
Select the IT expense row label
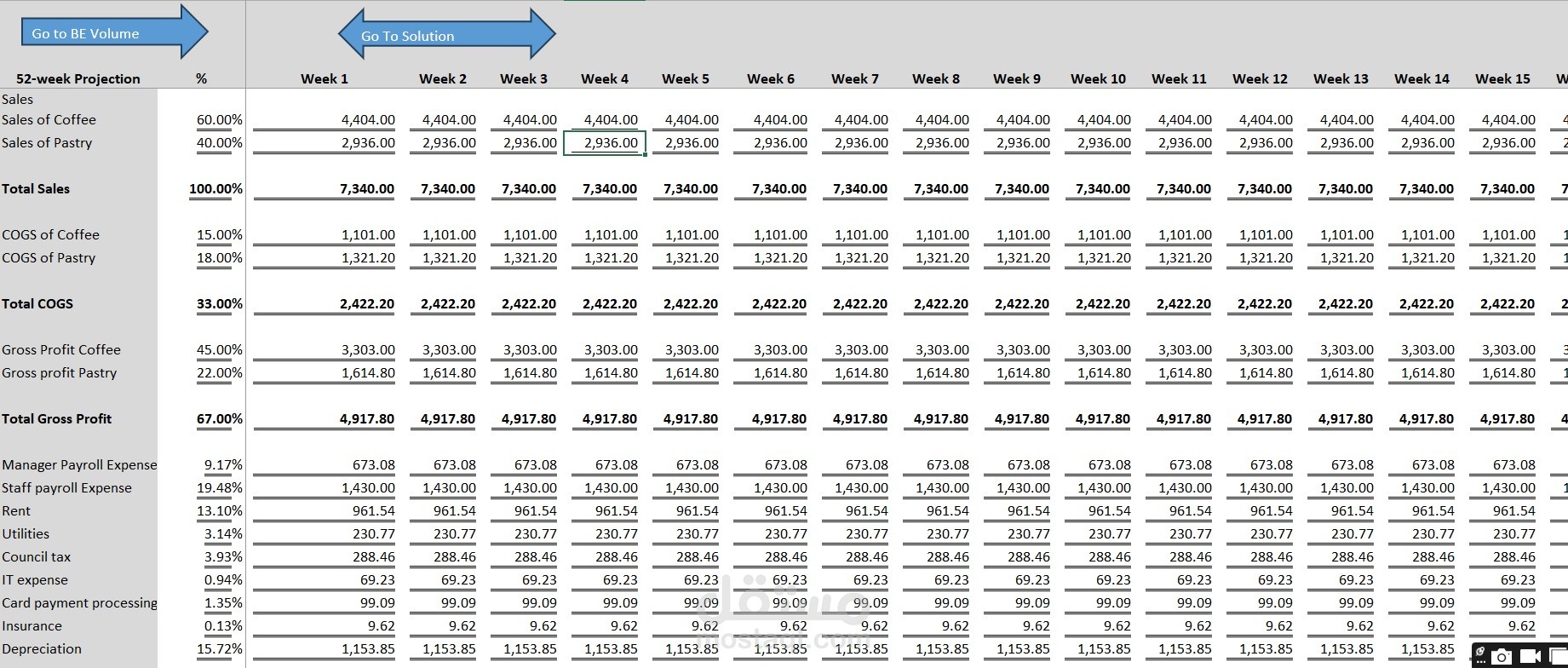point(35,579)
